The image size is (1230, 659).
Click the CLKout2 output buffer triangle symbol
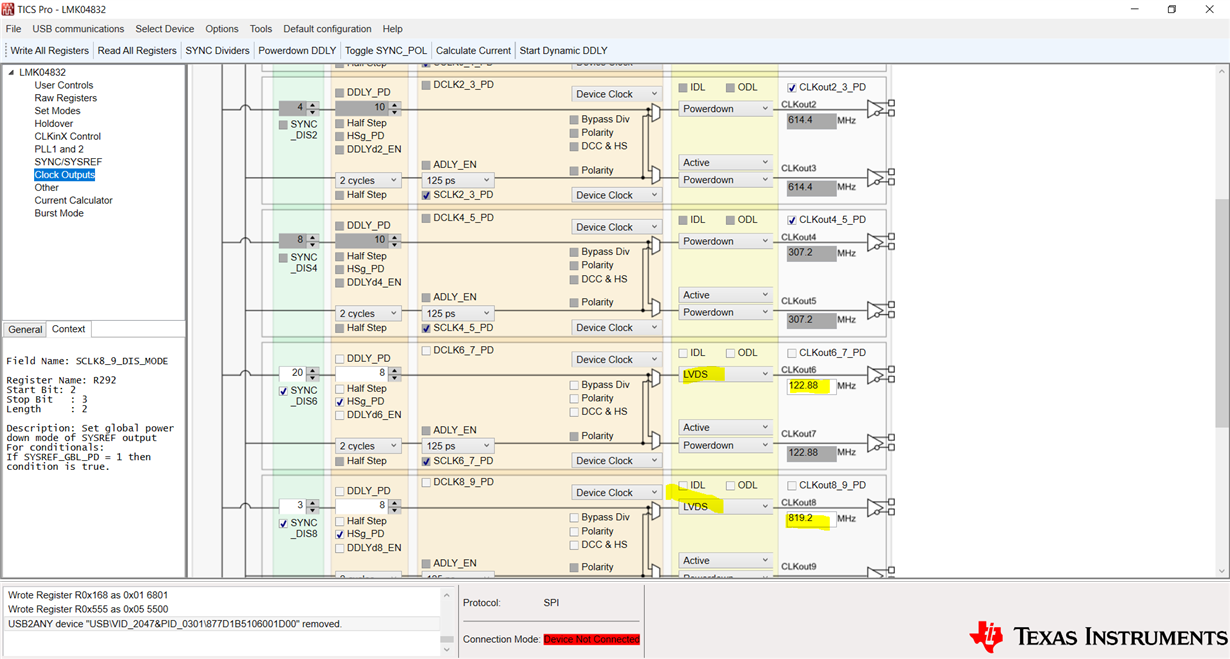(877, 109)
